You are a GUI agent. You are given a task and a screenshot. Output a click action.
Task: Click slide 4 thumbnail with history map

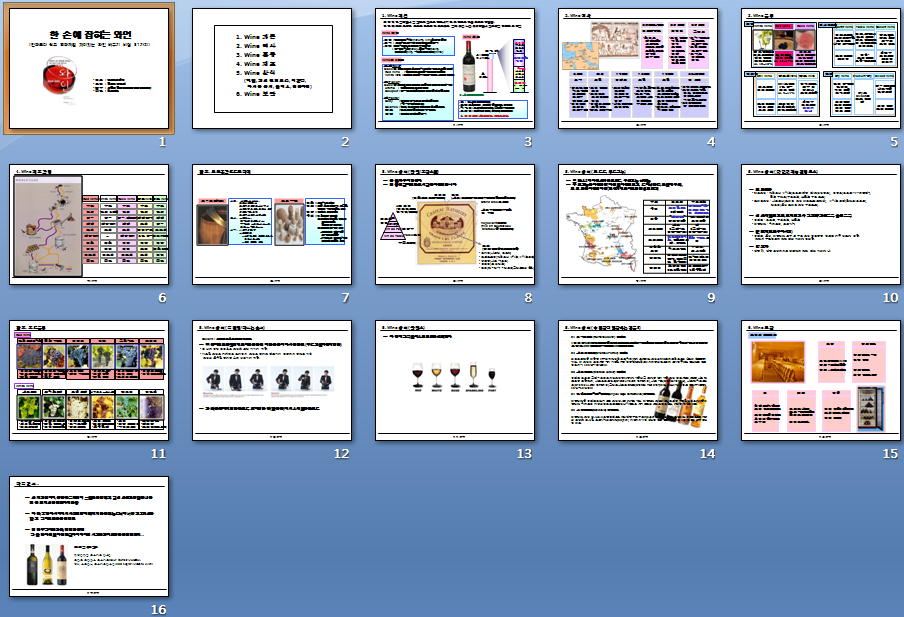tap(638, 68)
